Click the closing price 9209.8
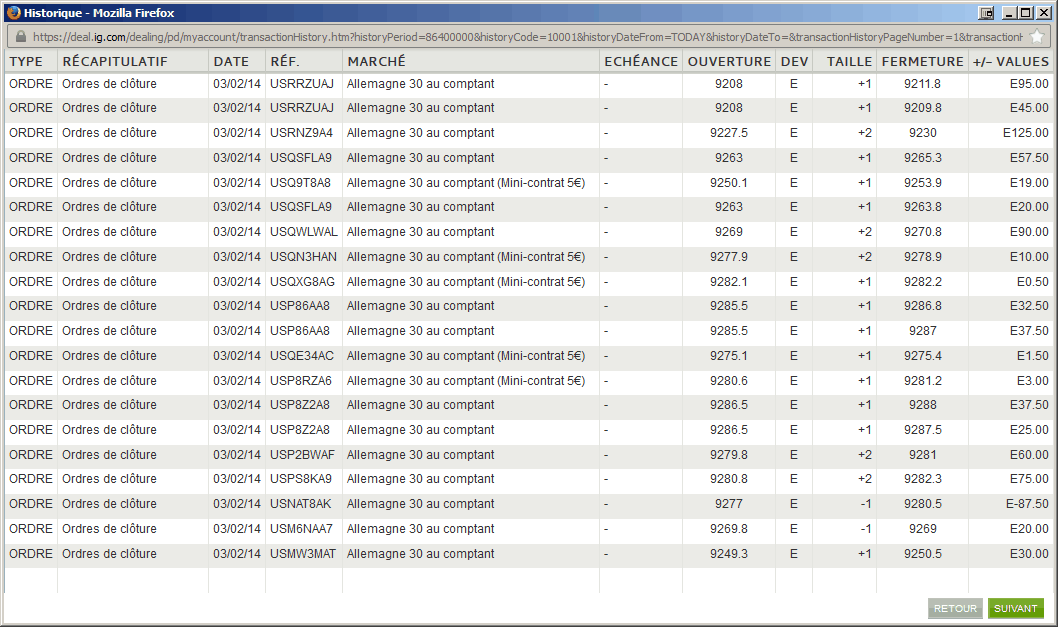1058x627 pixels. [922, 108]
